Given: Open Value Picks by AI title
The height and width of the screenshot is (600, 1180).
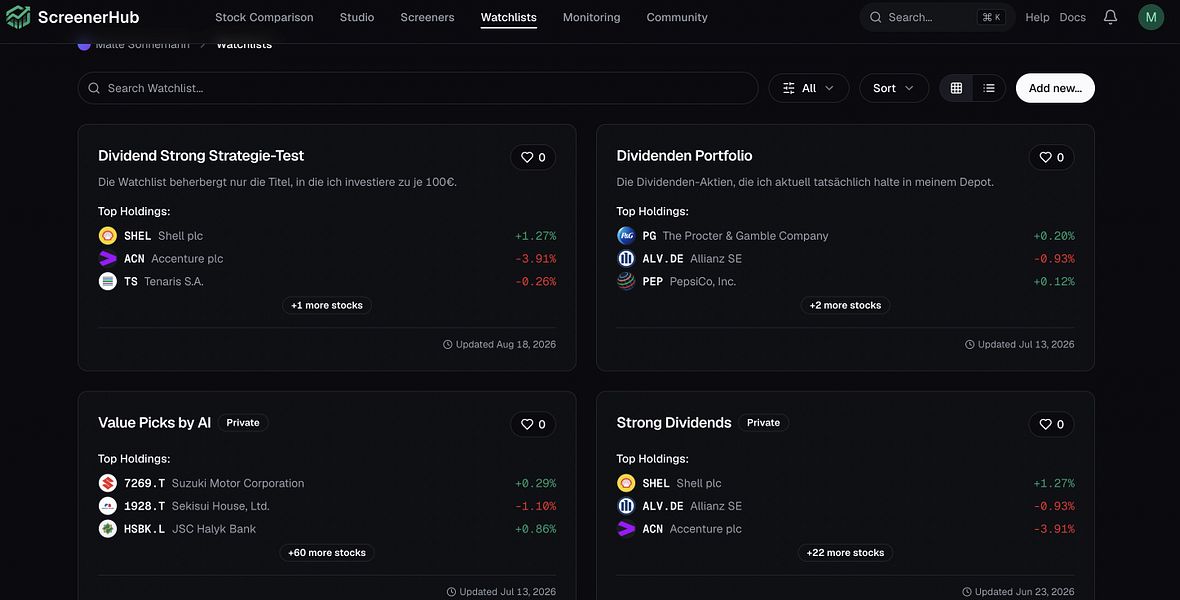Looking at the screenshot, I should point(154,423).
